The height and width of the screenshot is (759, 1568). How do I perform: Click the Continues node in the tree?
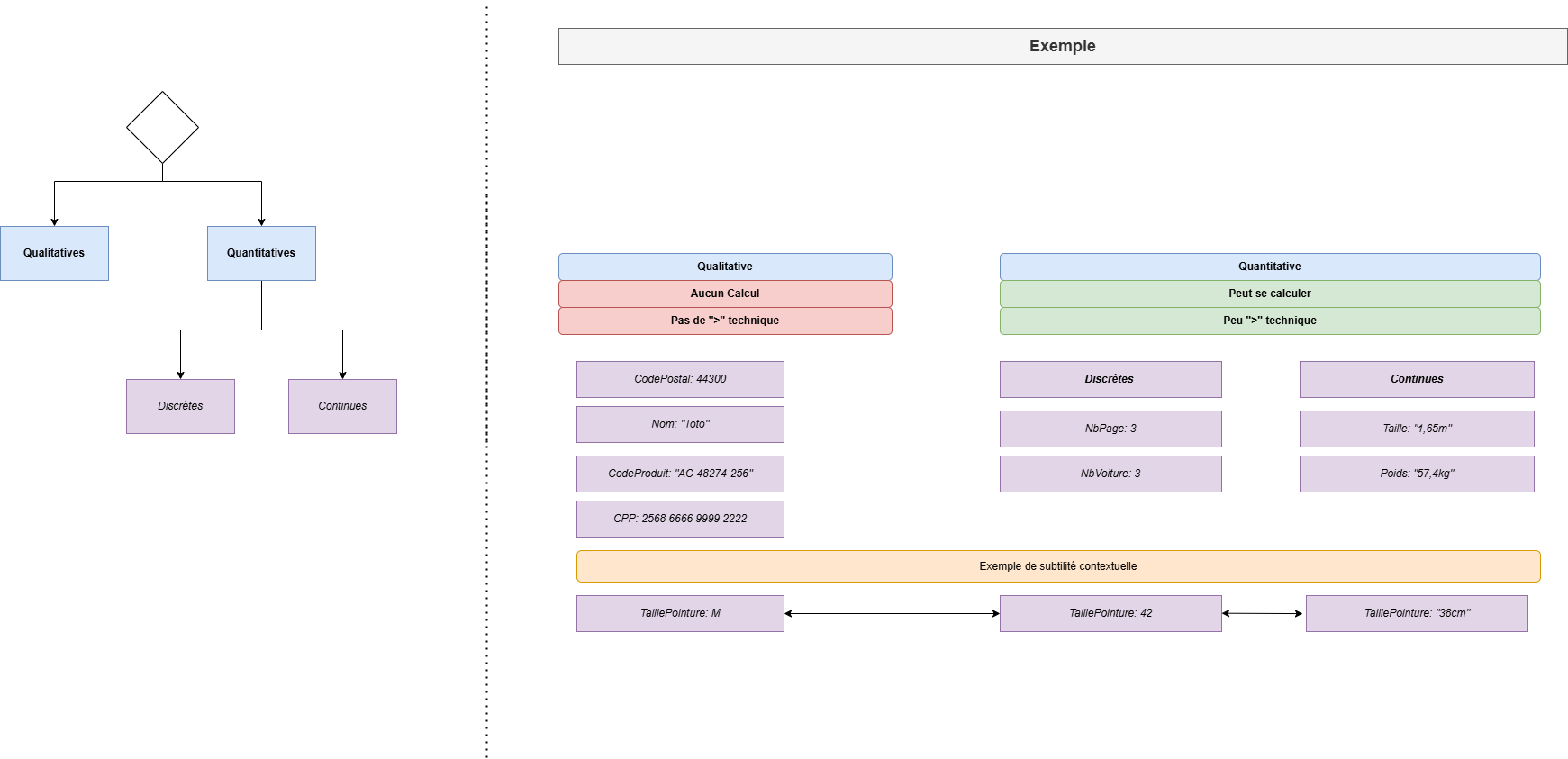(342, 406)
